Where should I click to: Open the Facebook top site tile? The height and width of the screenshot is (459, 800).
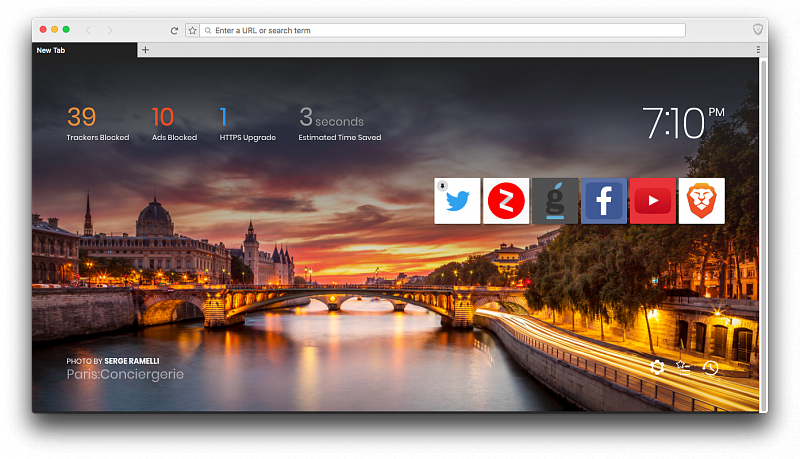click(604, 201)
